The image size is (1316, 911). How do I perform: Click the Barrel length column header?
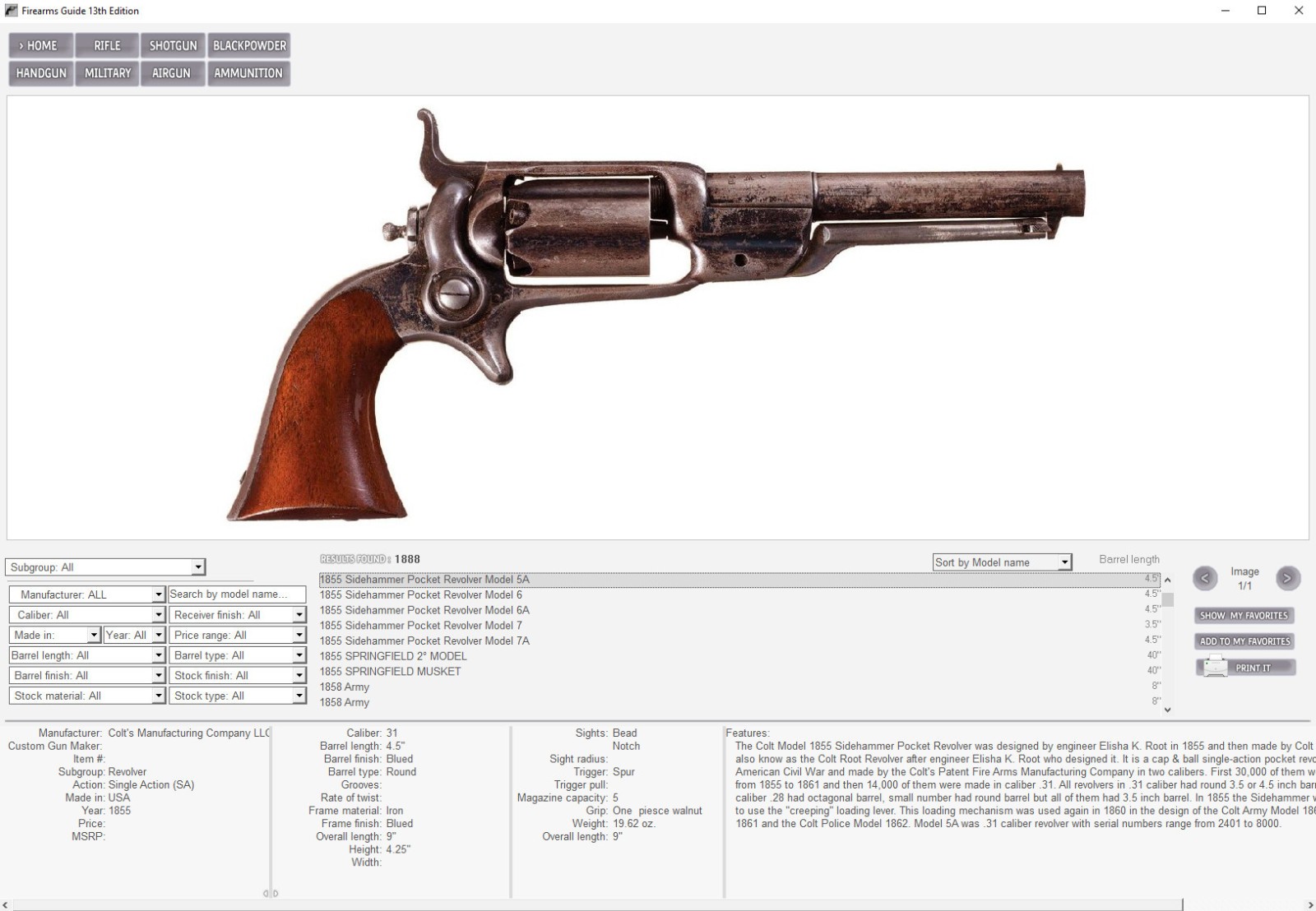click(1128, 559)
